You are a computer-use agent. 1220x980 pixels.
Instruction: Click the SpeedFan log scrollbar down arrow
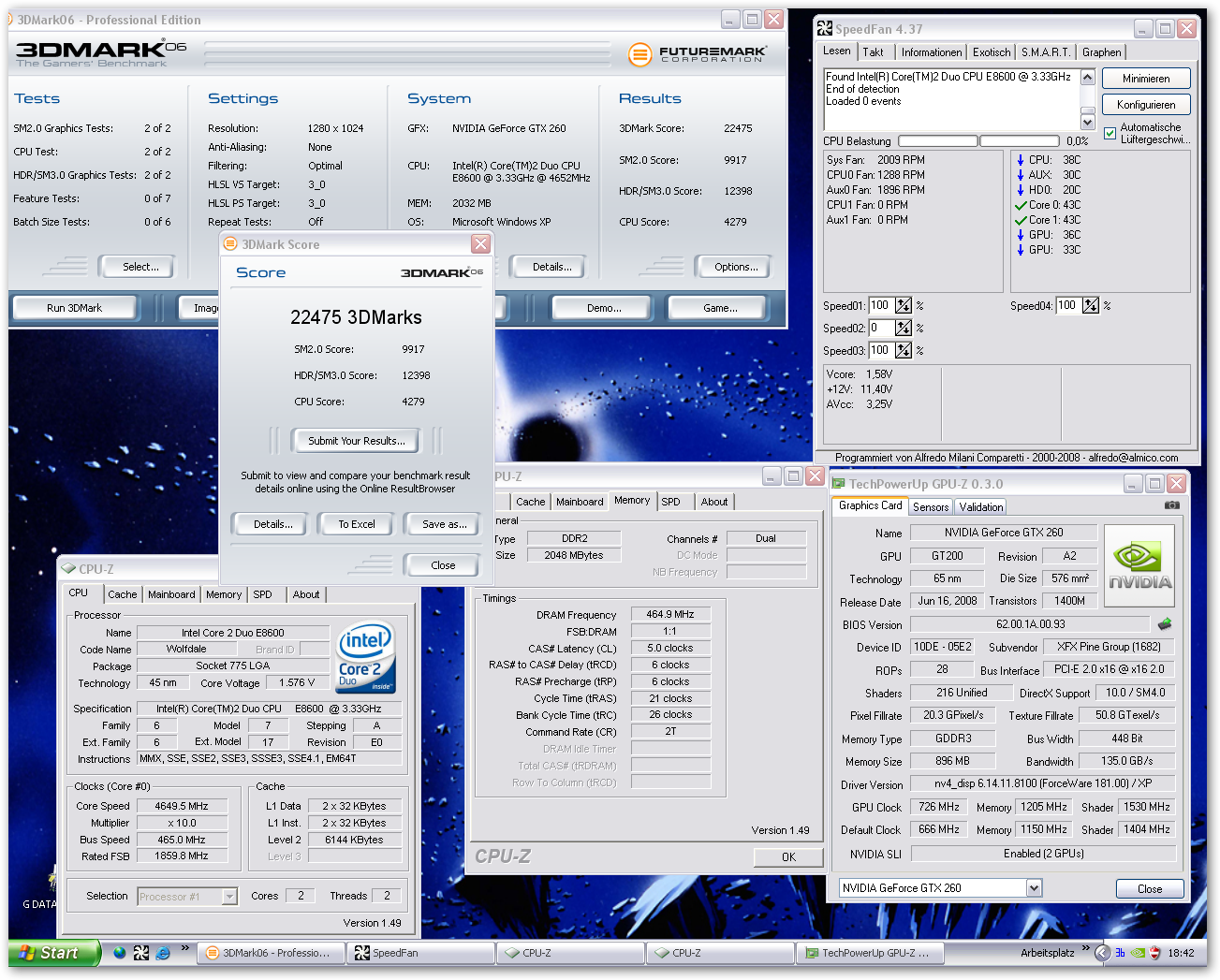[x=1087, y=123]
